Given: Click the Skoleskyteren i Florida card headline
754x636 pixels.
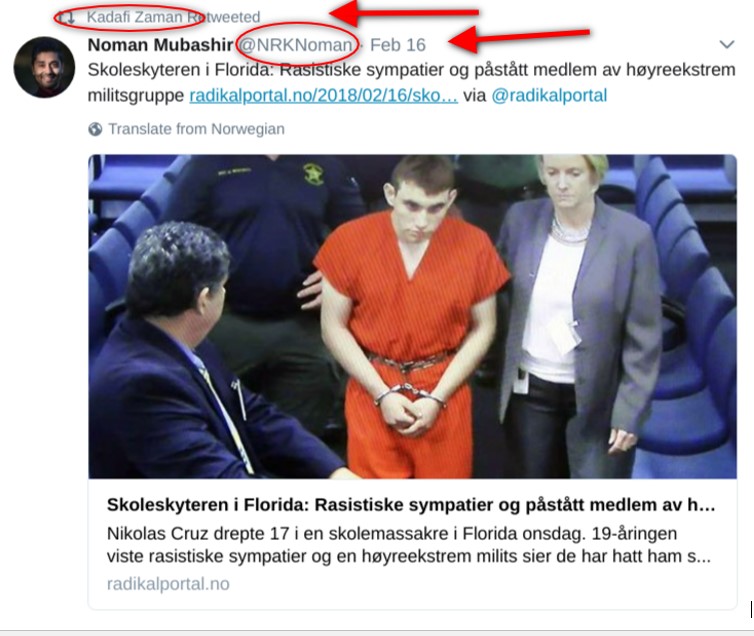Looking at the screenshot, I should pos(411,505).
